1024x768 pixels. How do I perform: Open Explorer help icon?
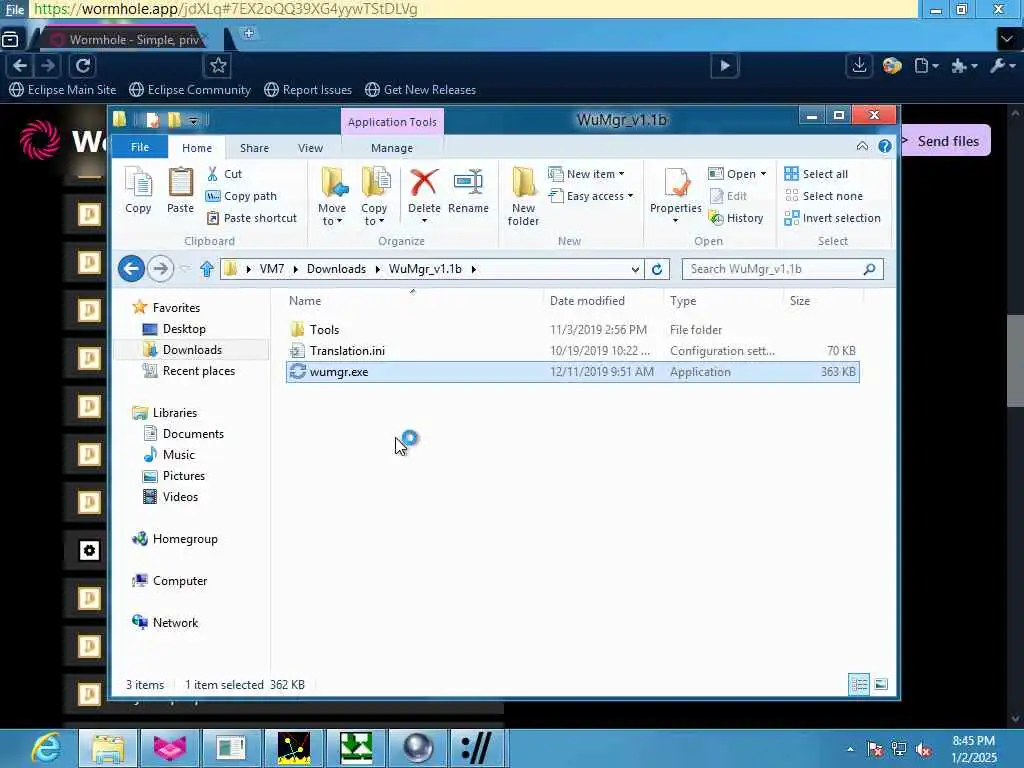pos(884,146)
